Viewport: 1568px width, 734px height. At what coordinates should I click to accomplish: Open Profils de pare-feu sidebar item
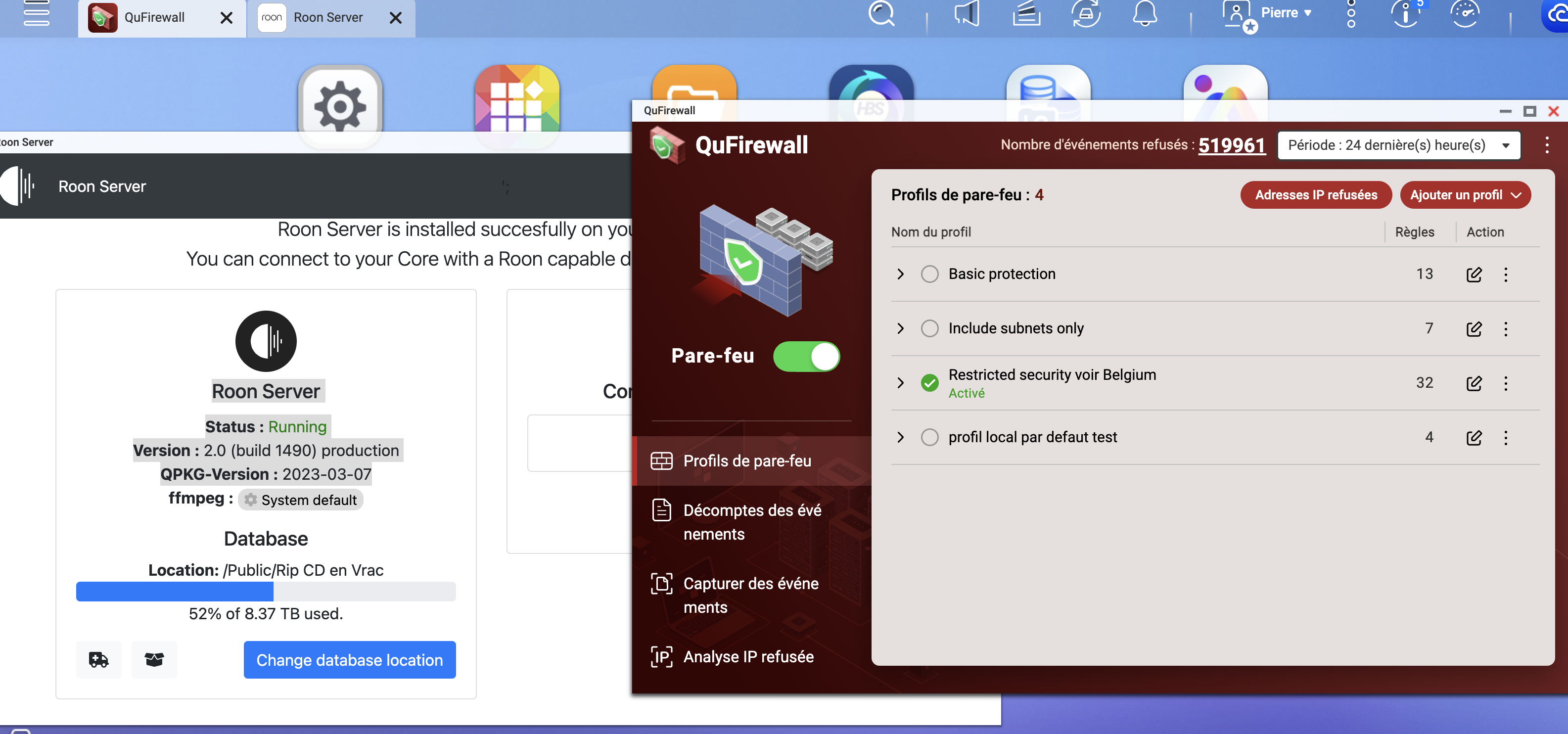pos(752,460)
